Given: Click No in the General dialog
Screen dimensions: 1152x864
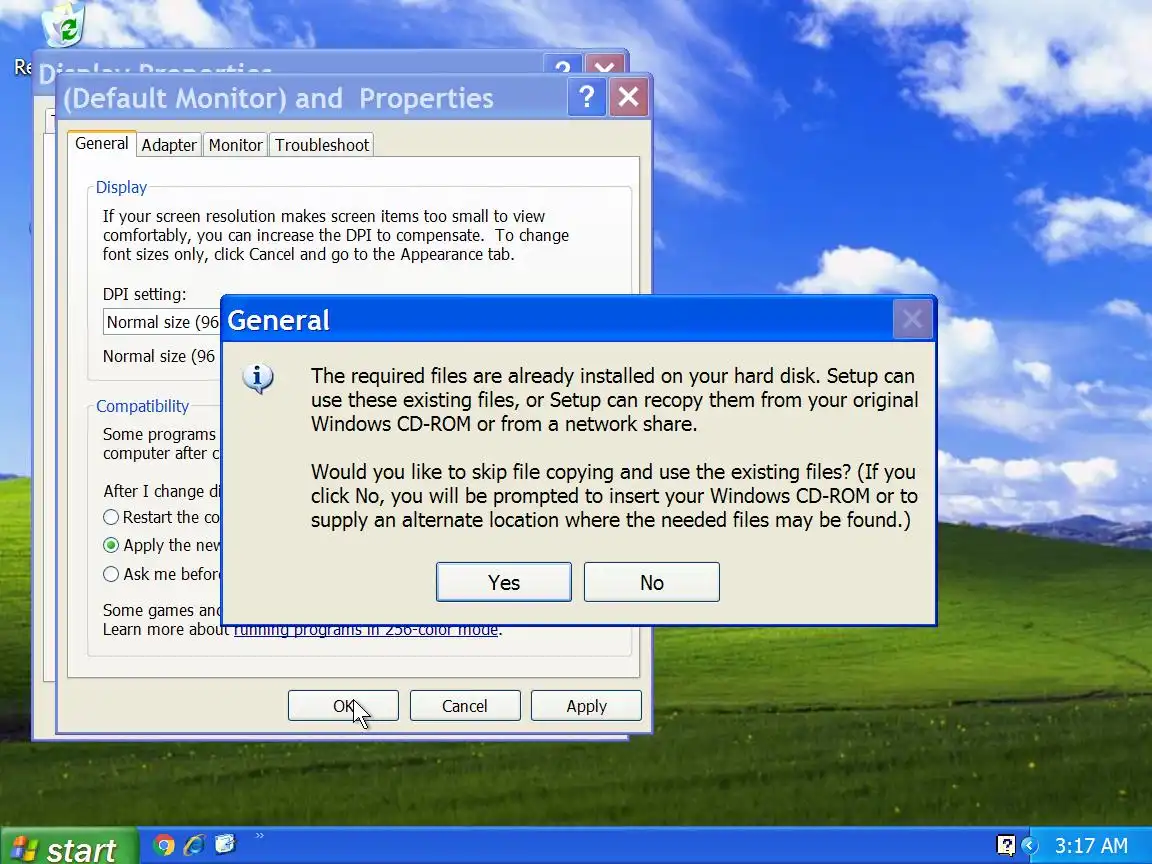Looking at the screenshot, I should click(x=652, y=582).
